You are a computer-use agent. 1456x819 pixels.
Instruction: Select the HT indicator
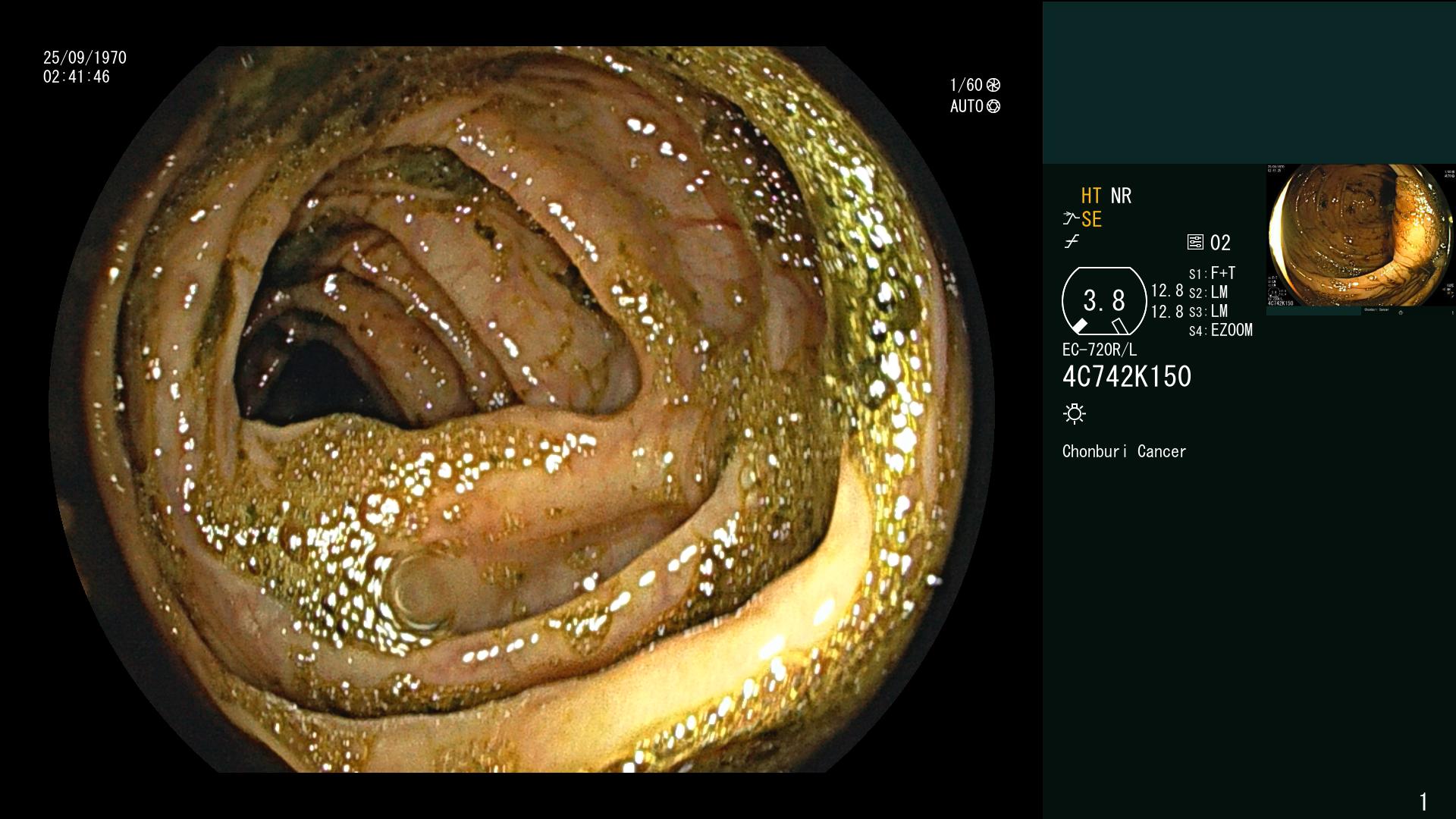tap(1091, 196)
